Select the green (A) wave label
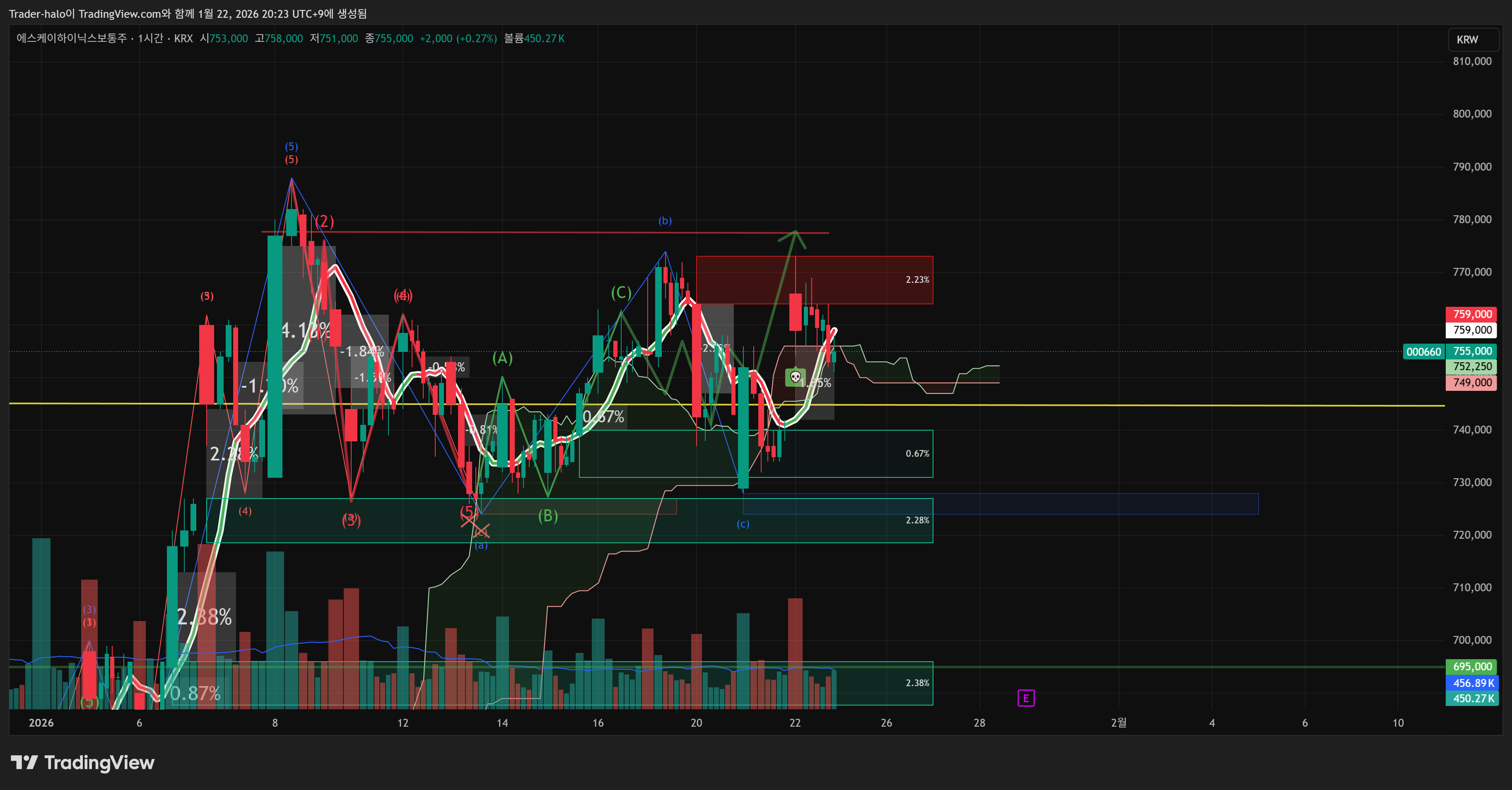 tap(502, 358)
